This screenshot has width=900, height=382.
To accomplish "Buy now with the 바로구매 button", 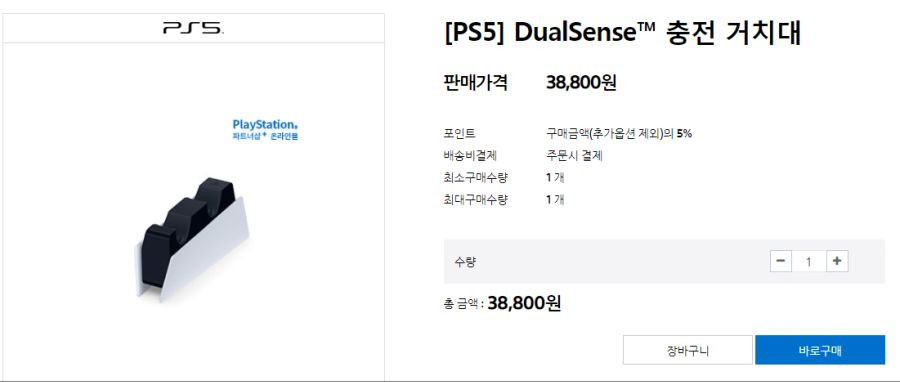I will (x=820, y=350).
